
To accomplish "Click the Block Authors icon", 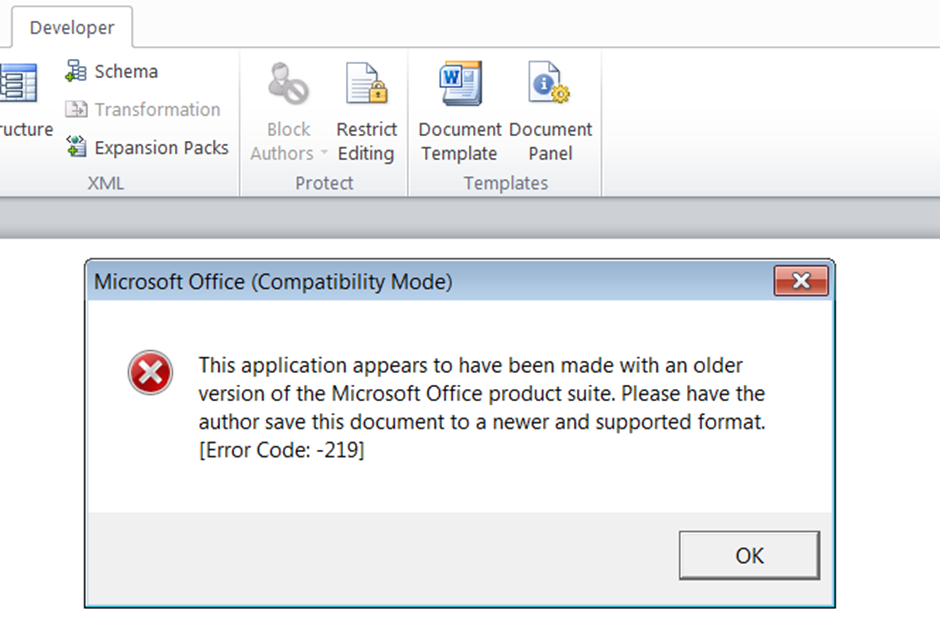I will click(x=288, y=85).
